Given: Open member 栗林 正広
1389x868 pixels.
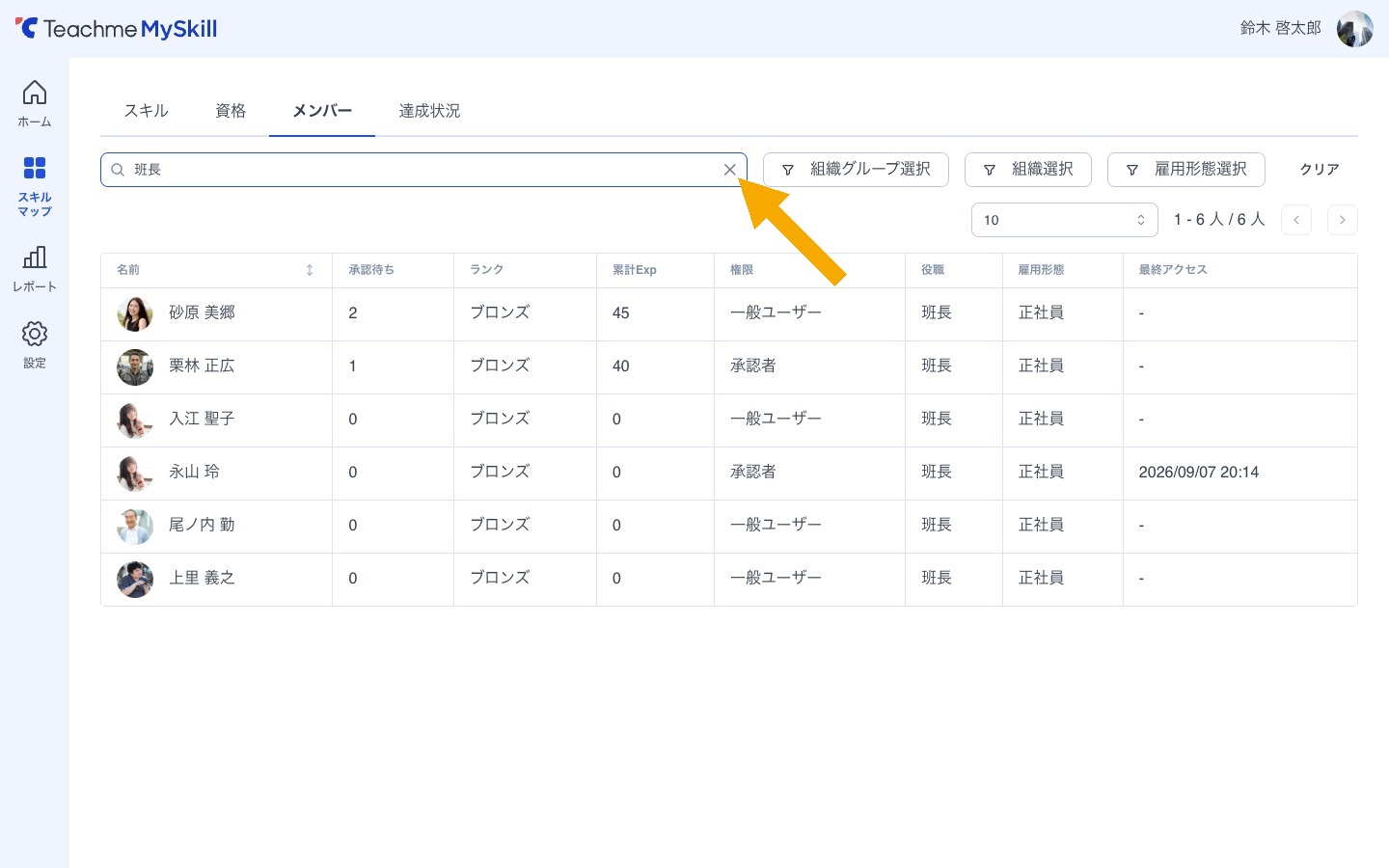Looking at the screenshot, I should pos(202,366).
